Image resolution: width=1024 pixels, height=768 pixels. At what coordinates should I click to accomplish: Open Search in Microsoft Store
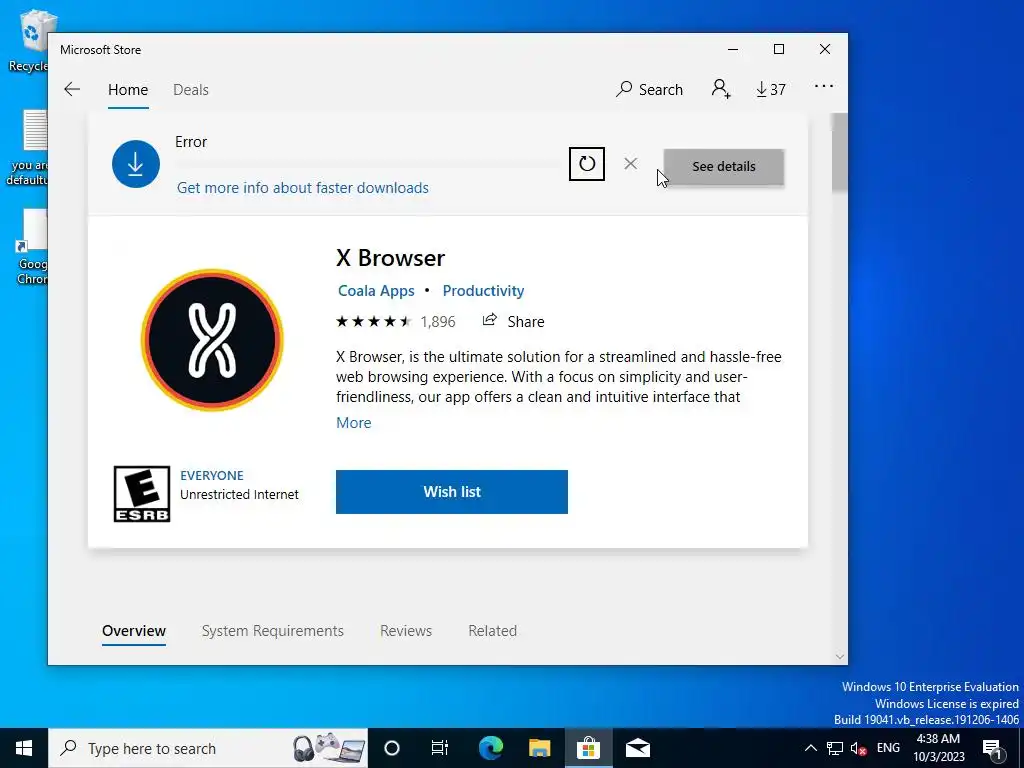tap(649, 89)
